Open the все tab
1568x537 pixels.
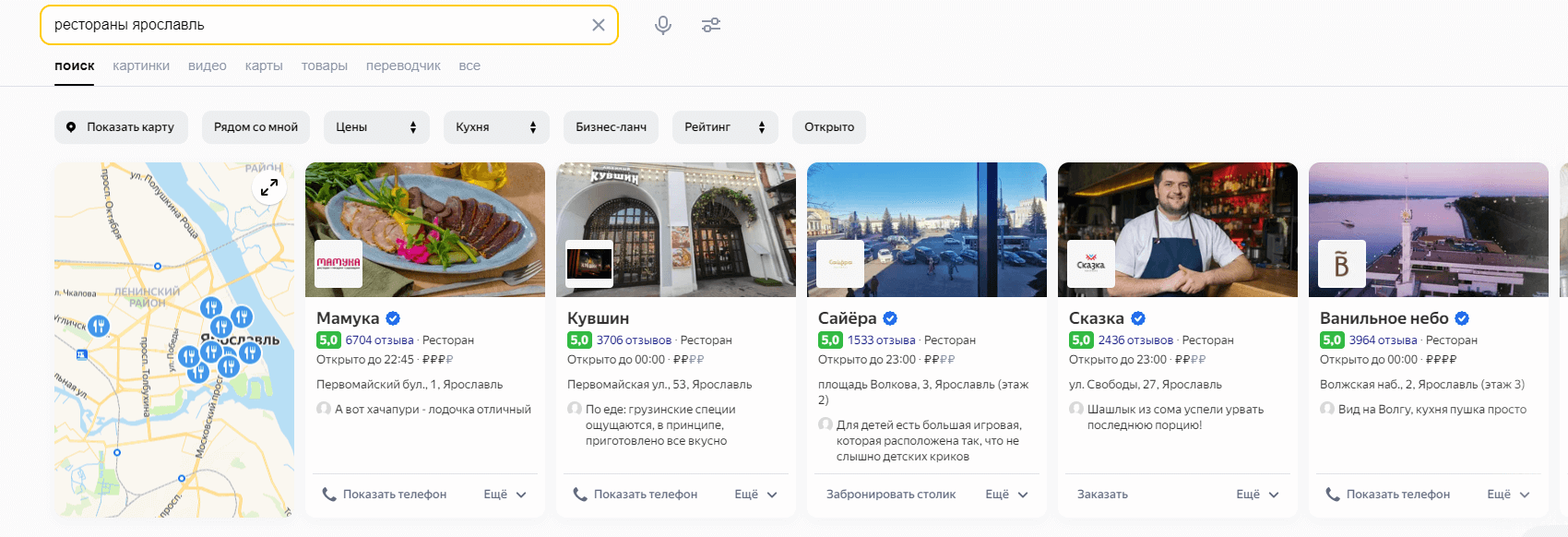[x=469, y=66]
